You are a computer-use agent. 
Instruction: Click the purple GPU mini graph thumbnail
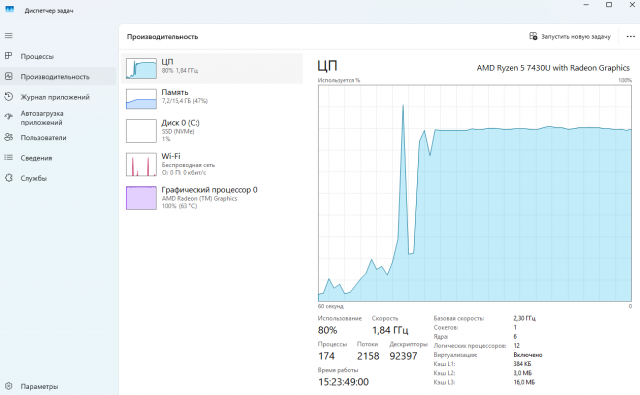tap(141, 198)
